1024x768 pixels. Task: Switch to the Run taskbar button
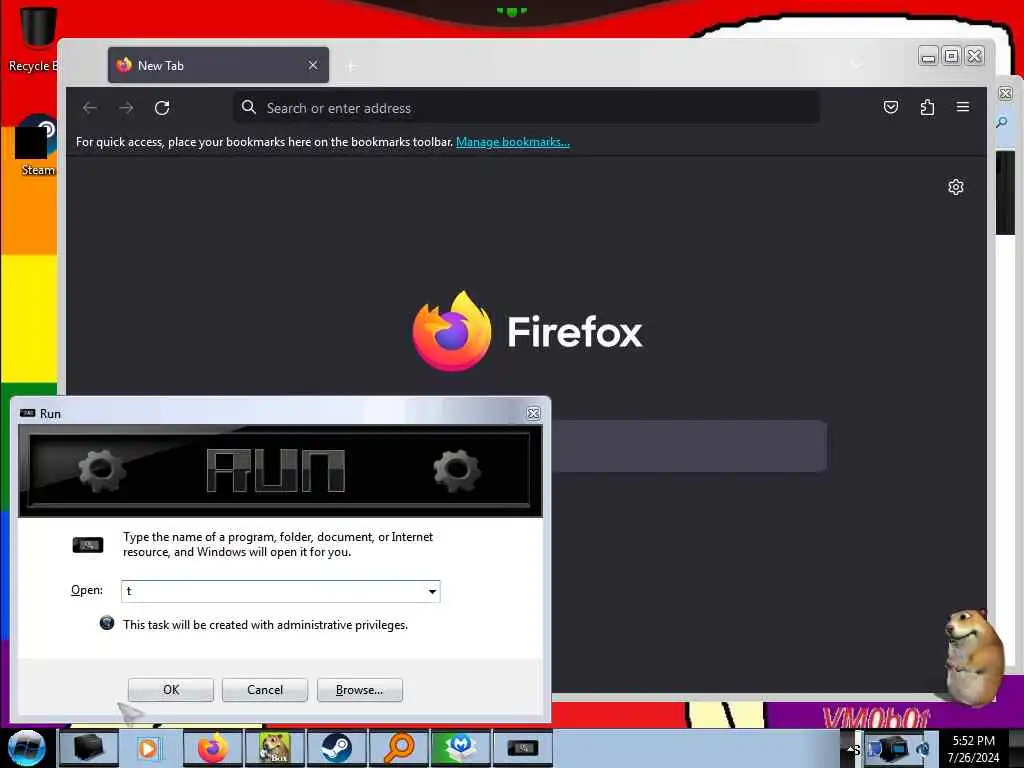pos(522,748)
